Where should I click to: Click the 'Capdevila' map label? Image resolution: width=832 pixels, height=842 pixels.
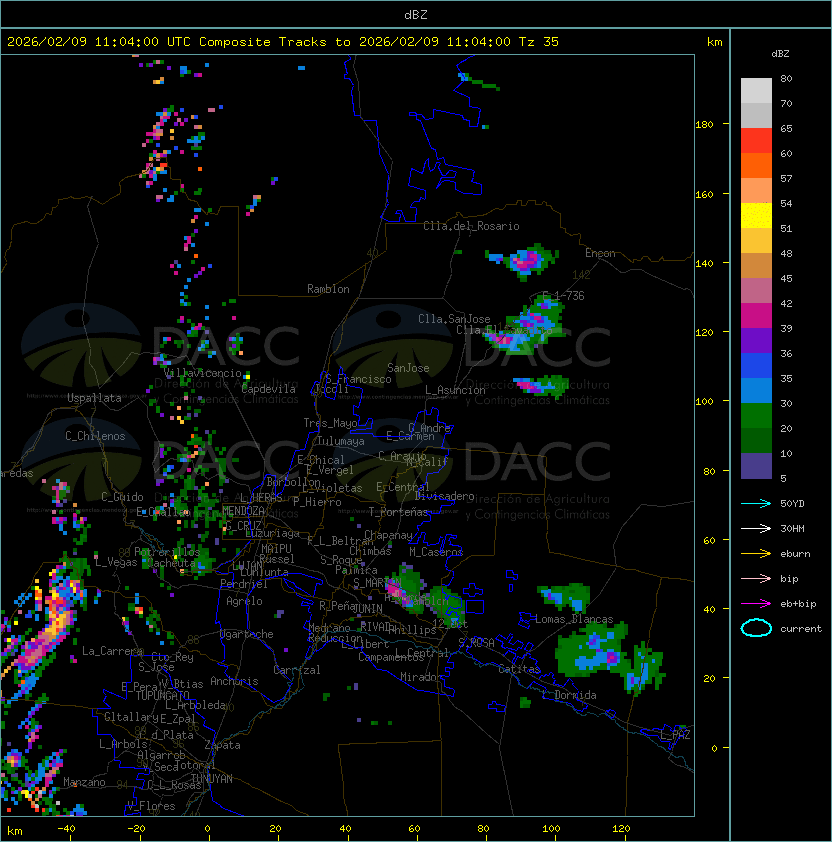tap(268, 389)
